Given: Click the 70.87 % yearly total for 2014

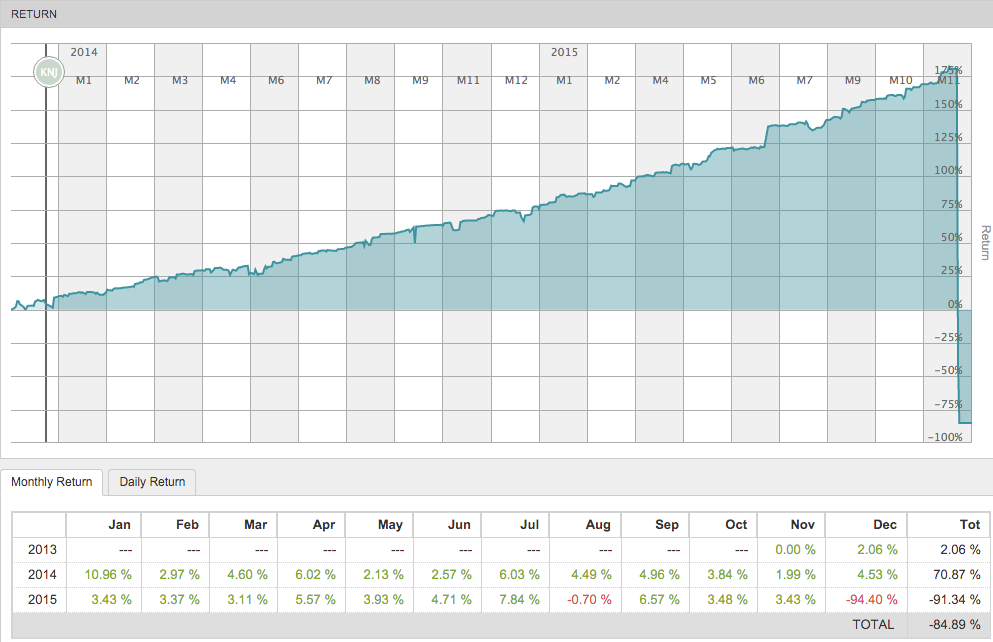Looking at the screenshot, I should coord(953,574).
